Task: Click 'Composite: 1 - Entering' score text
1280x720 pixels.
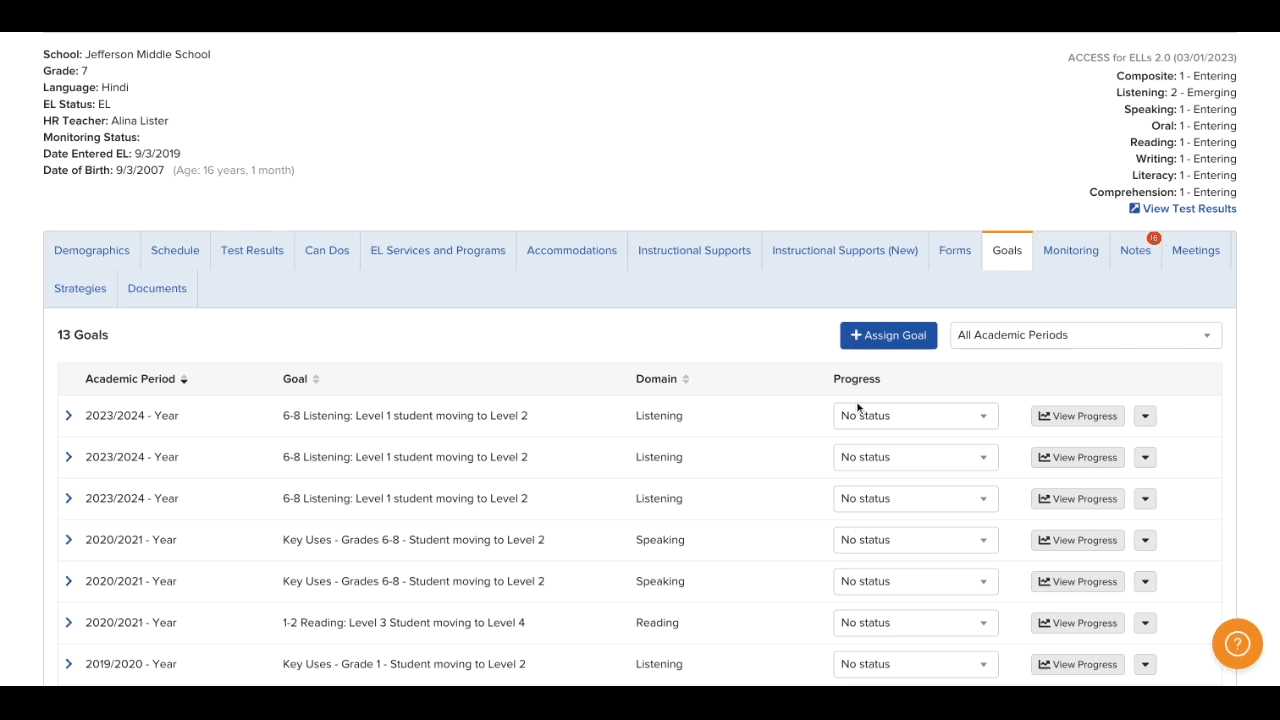Action: click(x=1177, y=76)
